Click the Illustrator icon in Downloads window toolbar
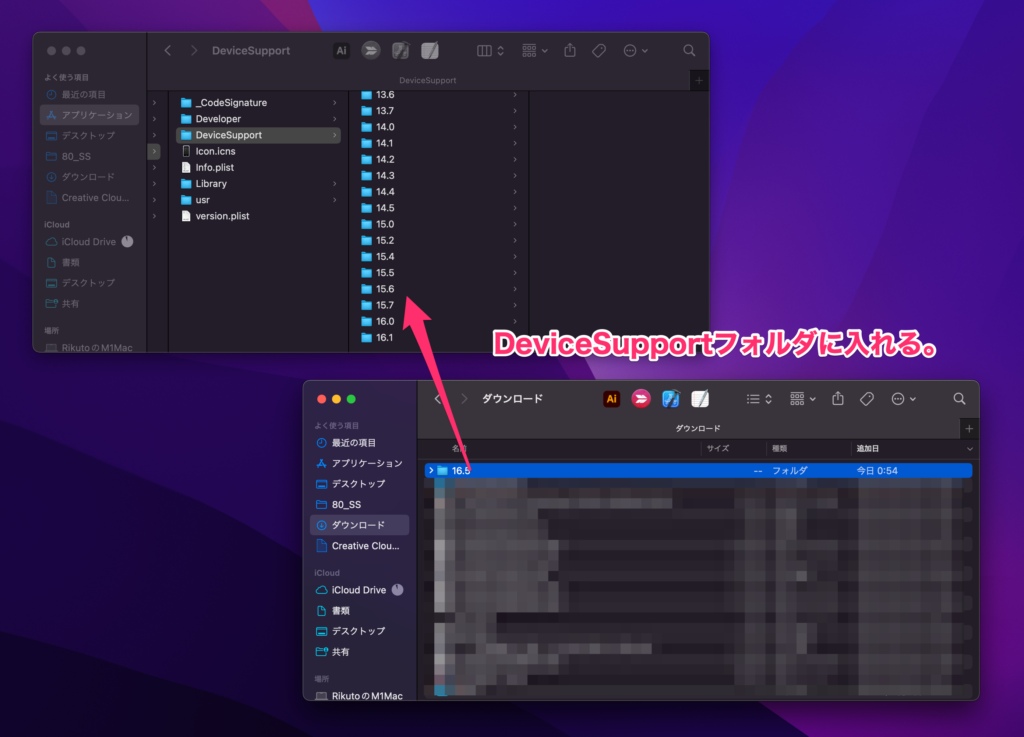The image size is (1024, 737). tap(611, 399)
